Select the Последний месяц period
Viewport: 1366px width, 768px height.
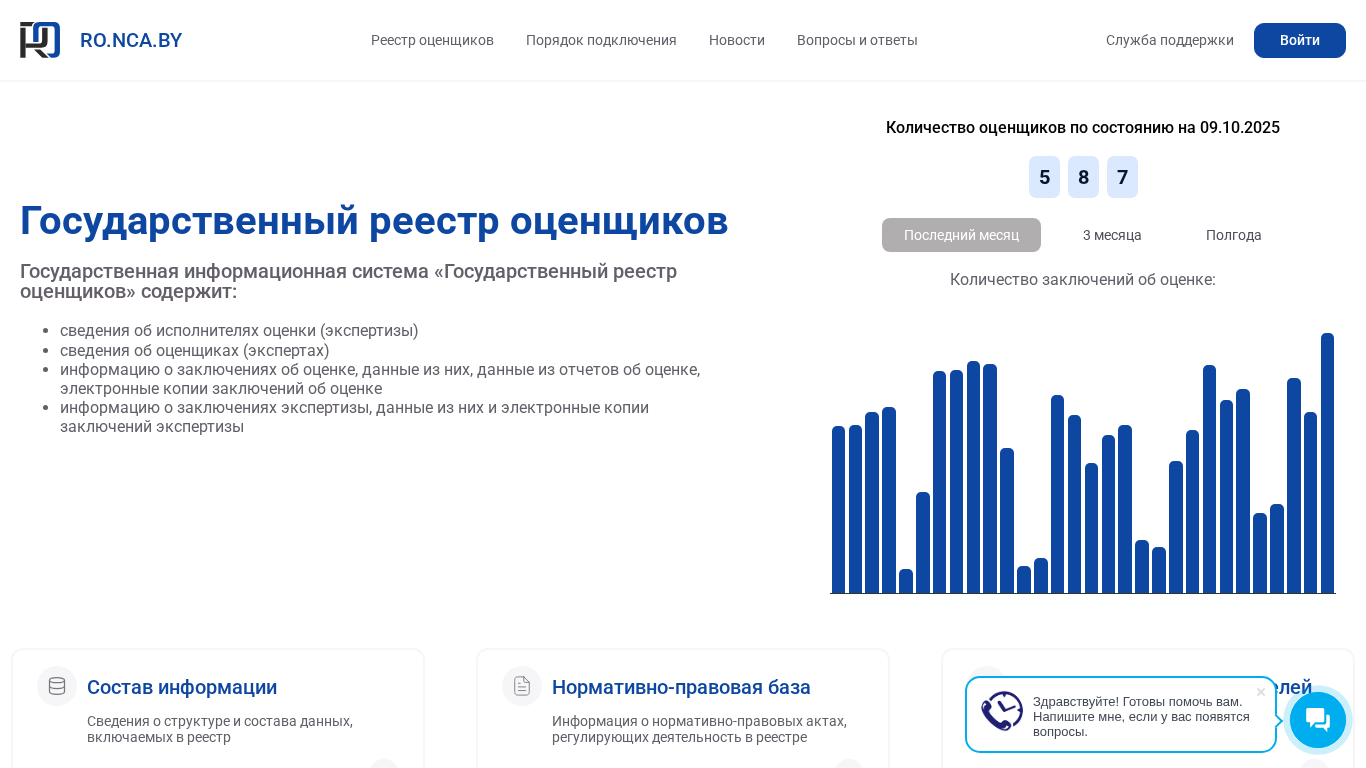tap(961, 235)
